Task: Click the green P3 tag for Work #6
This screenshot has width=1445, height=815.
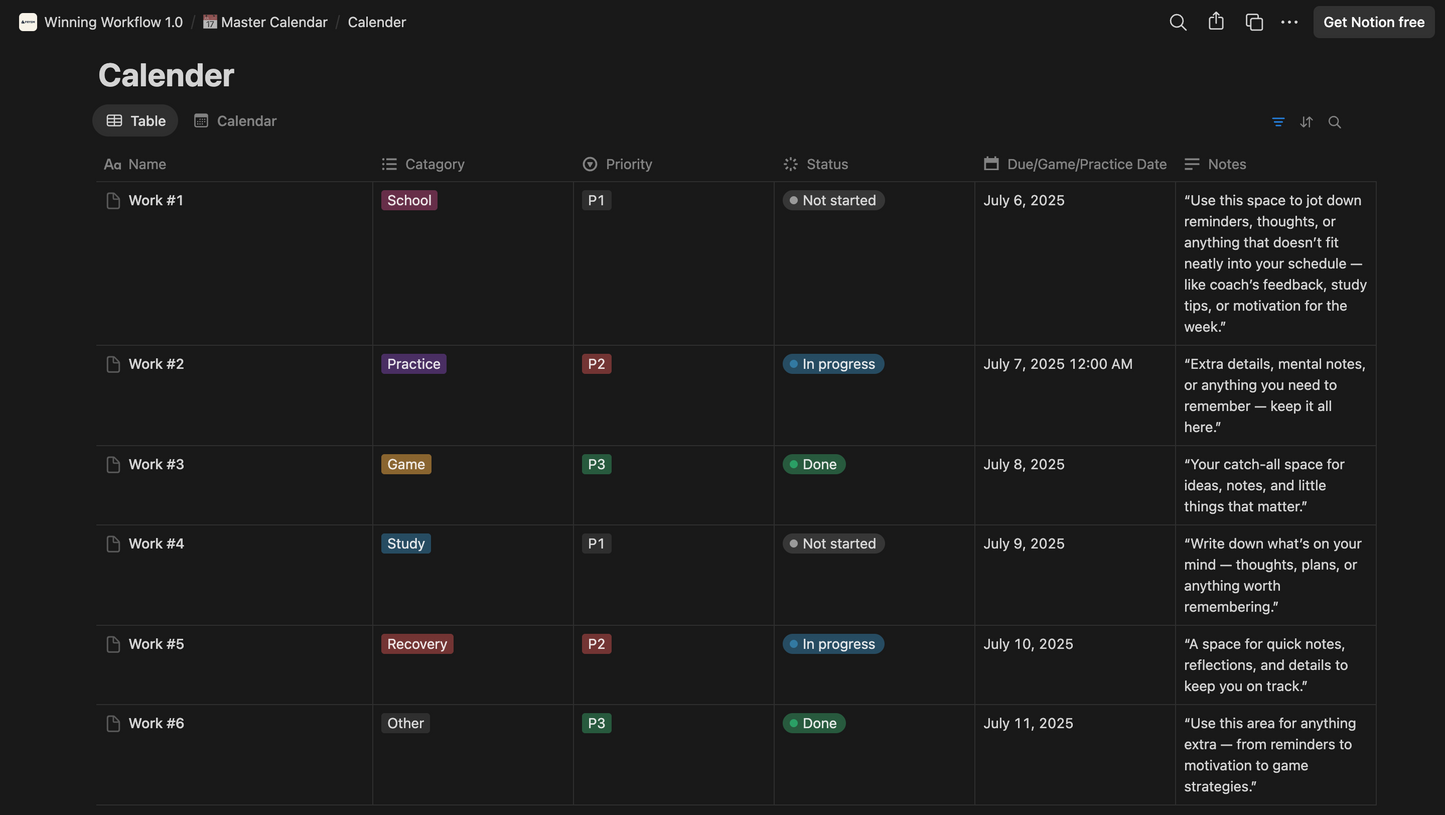Action: (x=596, y=723)
